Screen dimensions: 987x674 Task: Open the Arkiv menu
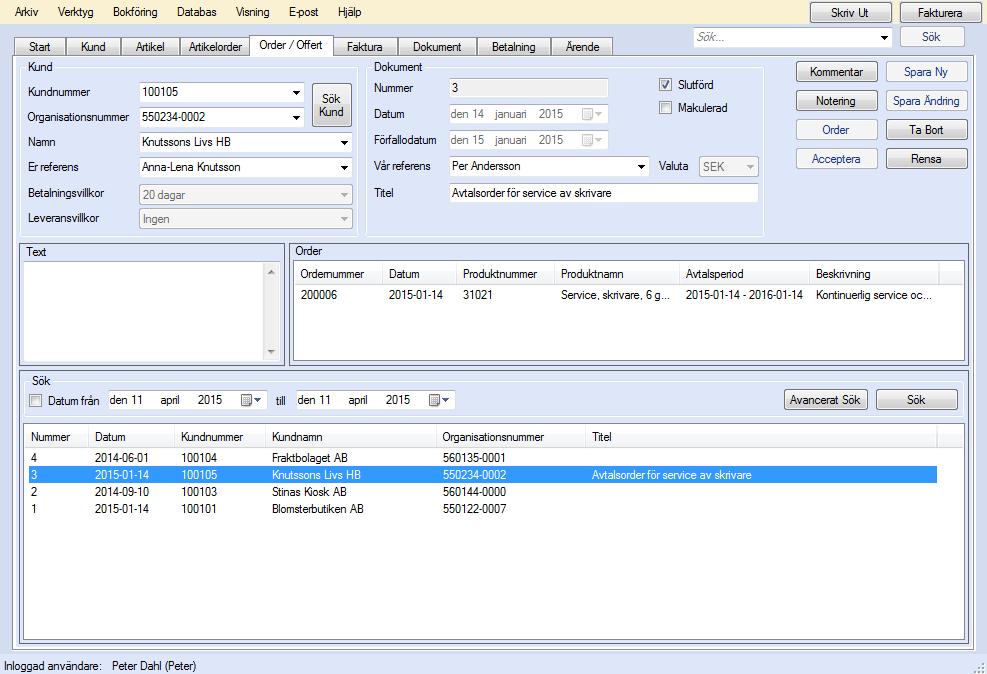(x=26, y=12)
